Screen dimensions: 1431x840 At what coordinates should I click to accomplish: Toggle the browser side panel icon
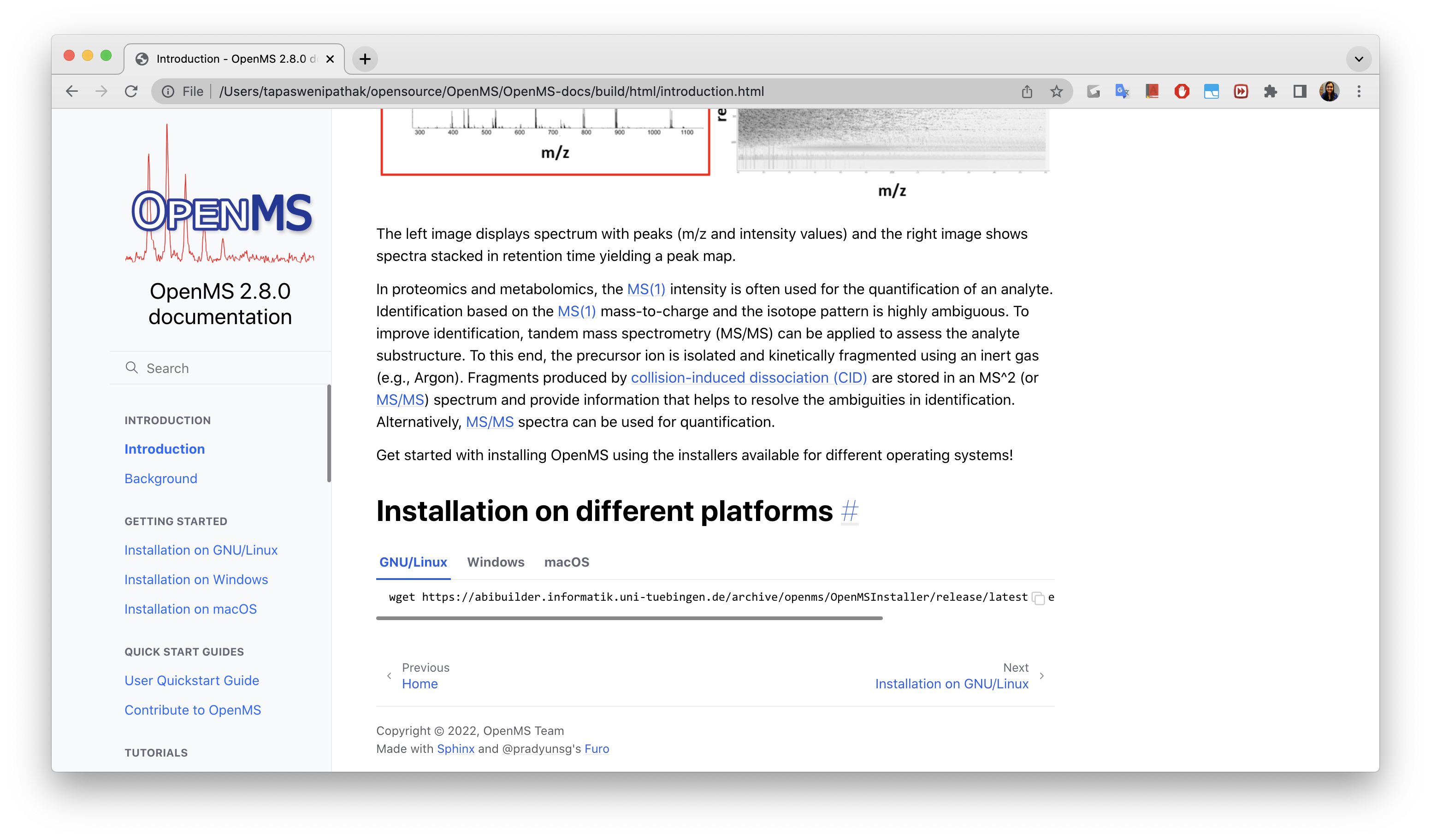pyautogui.click(x=1300, y=91)
